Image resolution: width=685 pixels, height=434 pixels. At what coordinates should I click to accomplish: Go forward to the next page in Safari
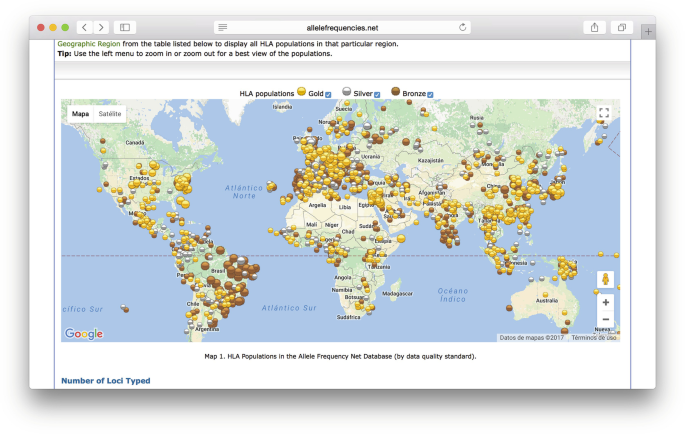coord(100,27)
